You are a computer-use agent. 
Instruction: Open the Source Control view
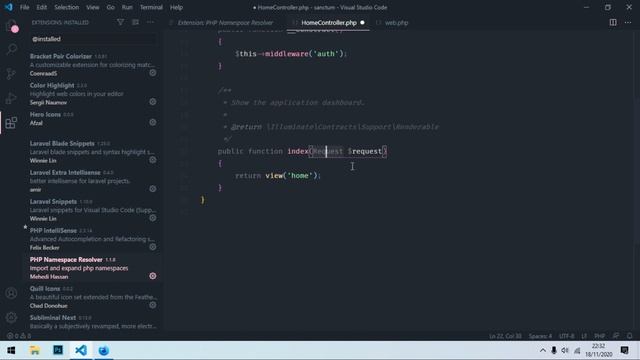(11, 74)
